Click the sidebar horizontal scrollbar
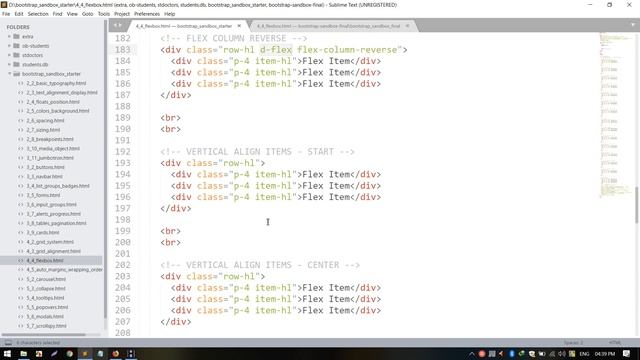Image resolution: width=640 pixels, height=360 pixels. (43, 335)
